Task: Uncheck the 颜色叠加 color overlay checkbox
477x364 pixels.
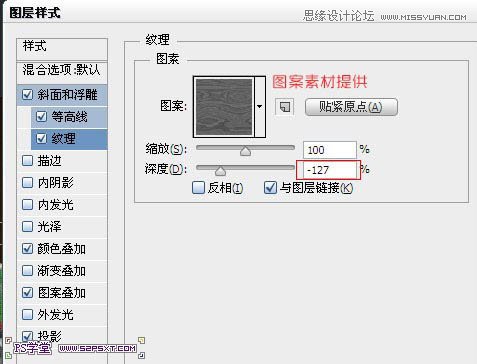Action: click(27, 249)
